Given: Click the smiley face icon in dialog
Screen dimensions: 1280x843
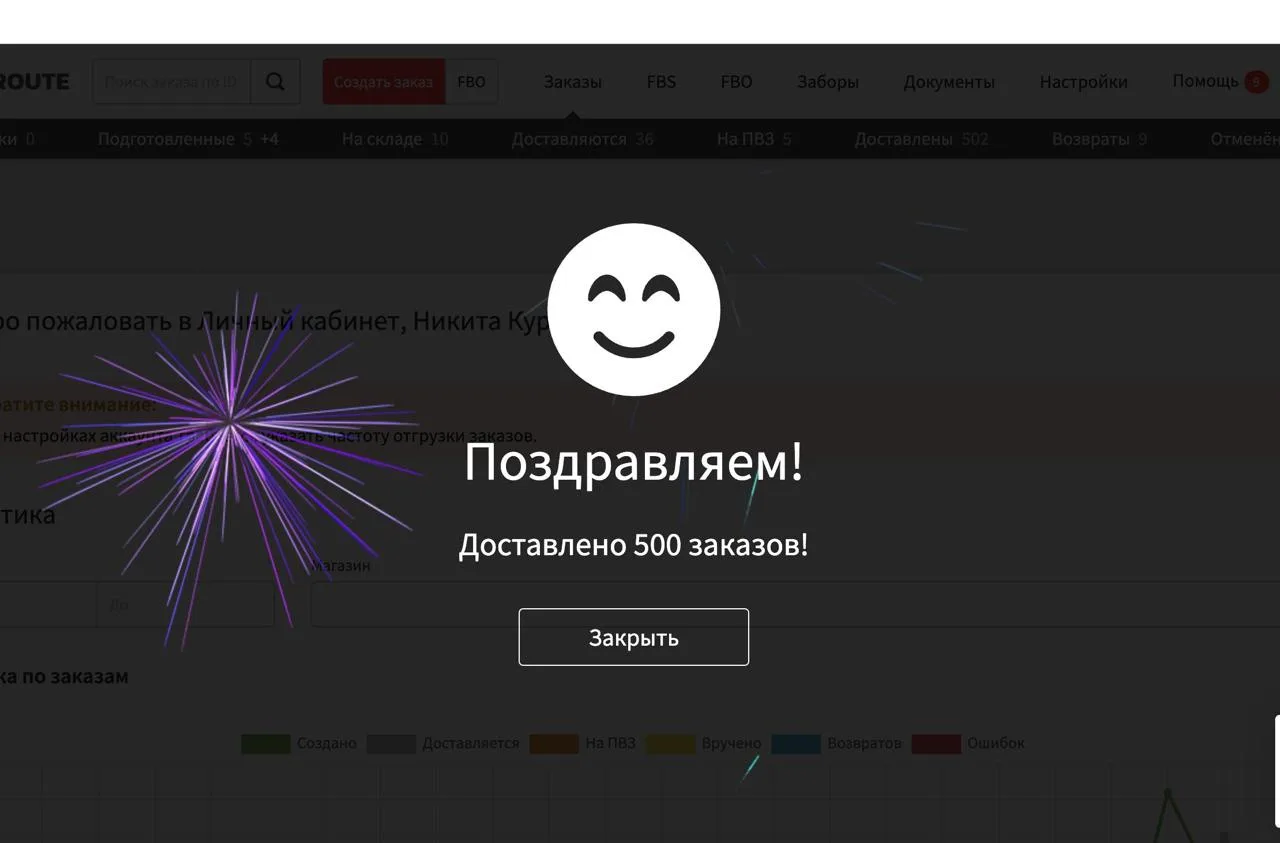Looking at the screenshot, I should click(634, 309).
